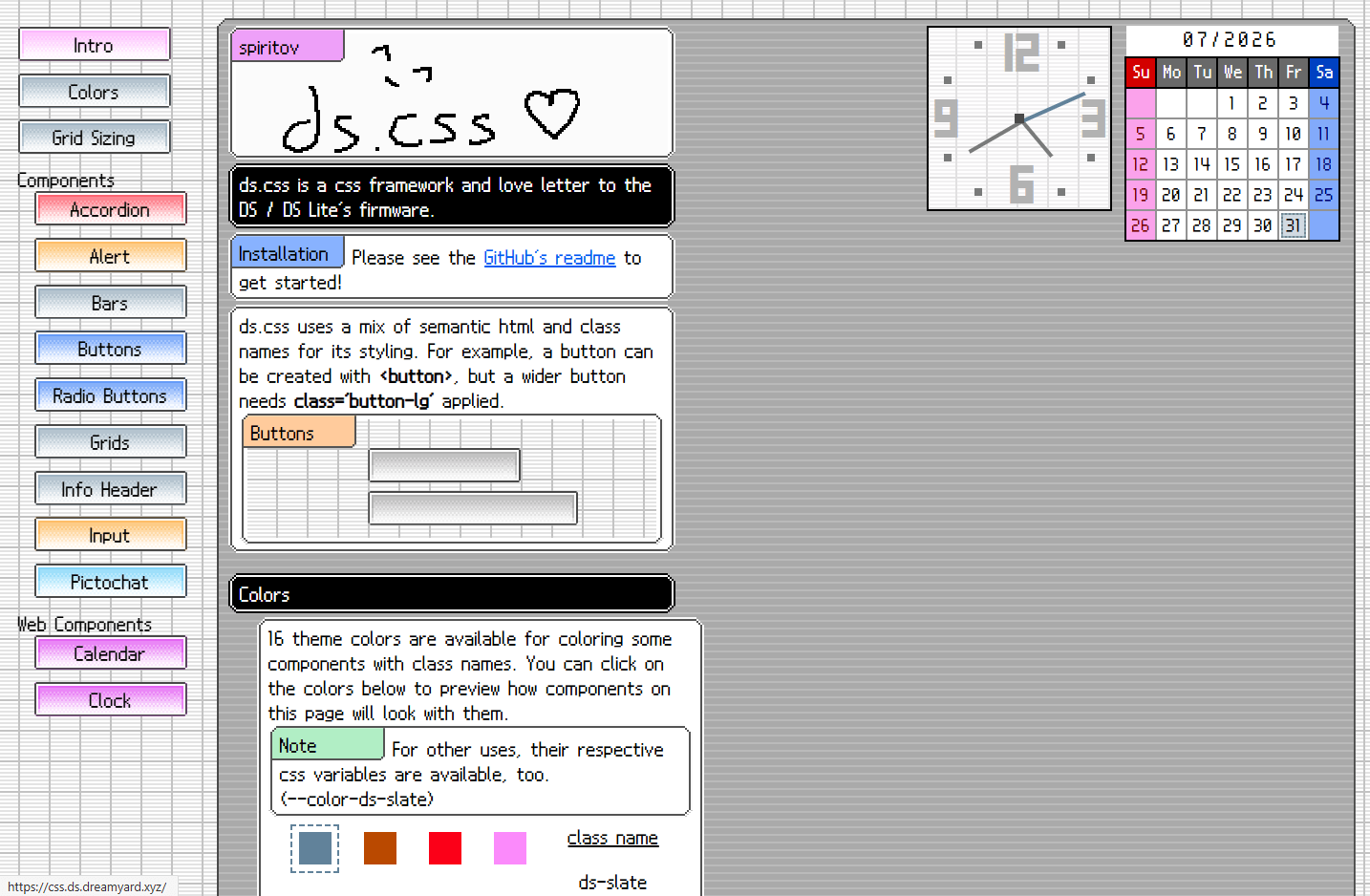1370x896 pixels.
Task: Go to the Colors section
Action: tap(94, 92)
